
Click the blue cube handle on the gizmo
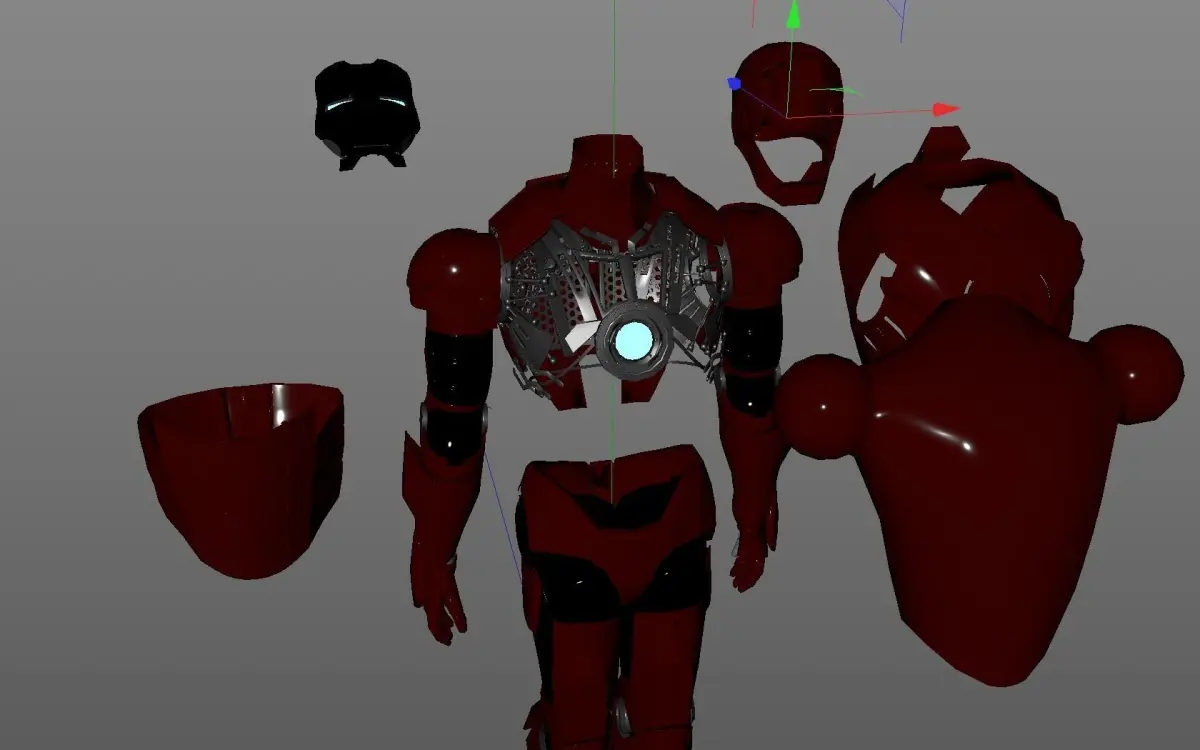pyautogui.click(x=735, y=84)
